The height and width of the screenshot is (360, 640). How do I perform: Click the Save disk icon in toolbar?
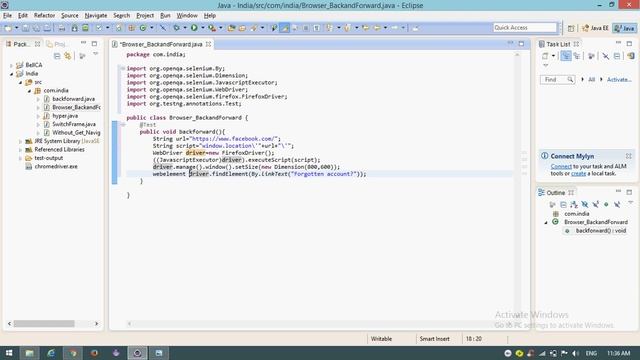coord(26,28)
